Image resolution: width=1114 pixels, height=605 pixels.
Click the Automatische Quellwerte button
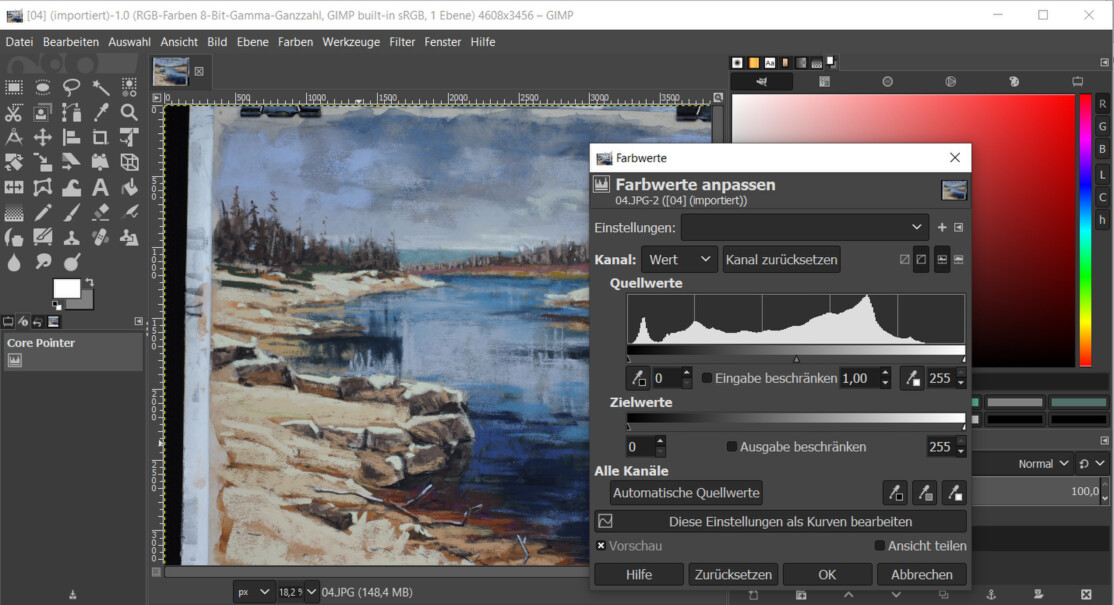pyautogui.click(x=686, y=492)
